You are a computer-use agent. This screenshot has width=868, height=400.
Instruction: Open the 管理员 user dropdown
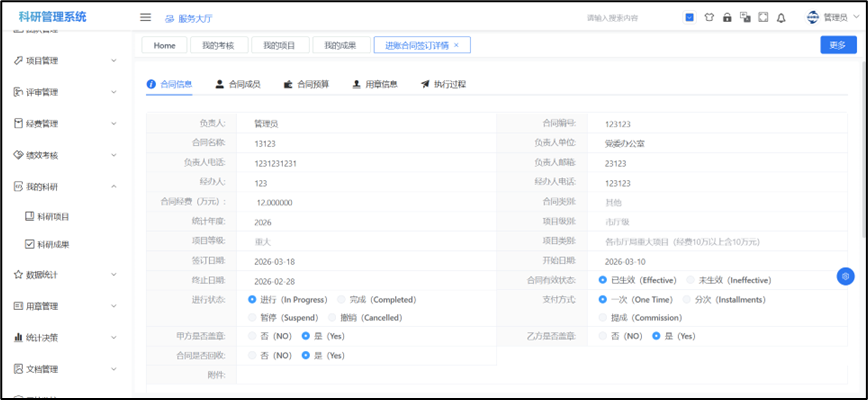pos(830,17)
